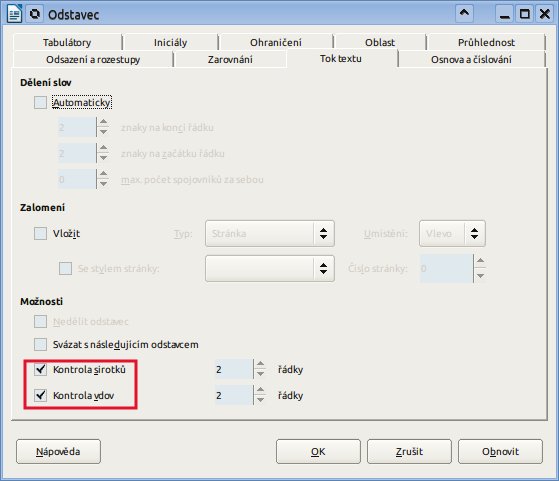
Task: Cancel with the Zrušit button
Action: click(x=409, y=451)
